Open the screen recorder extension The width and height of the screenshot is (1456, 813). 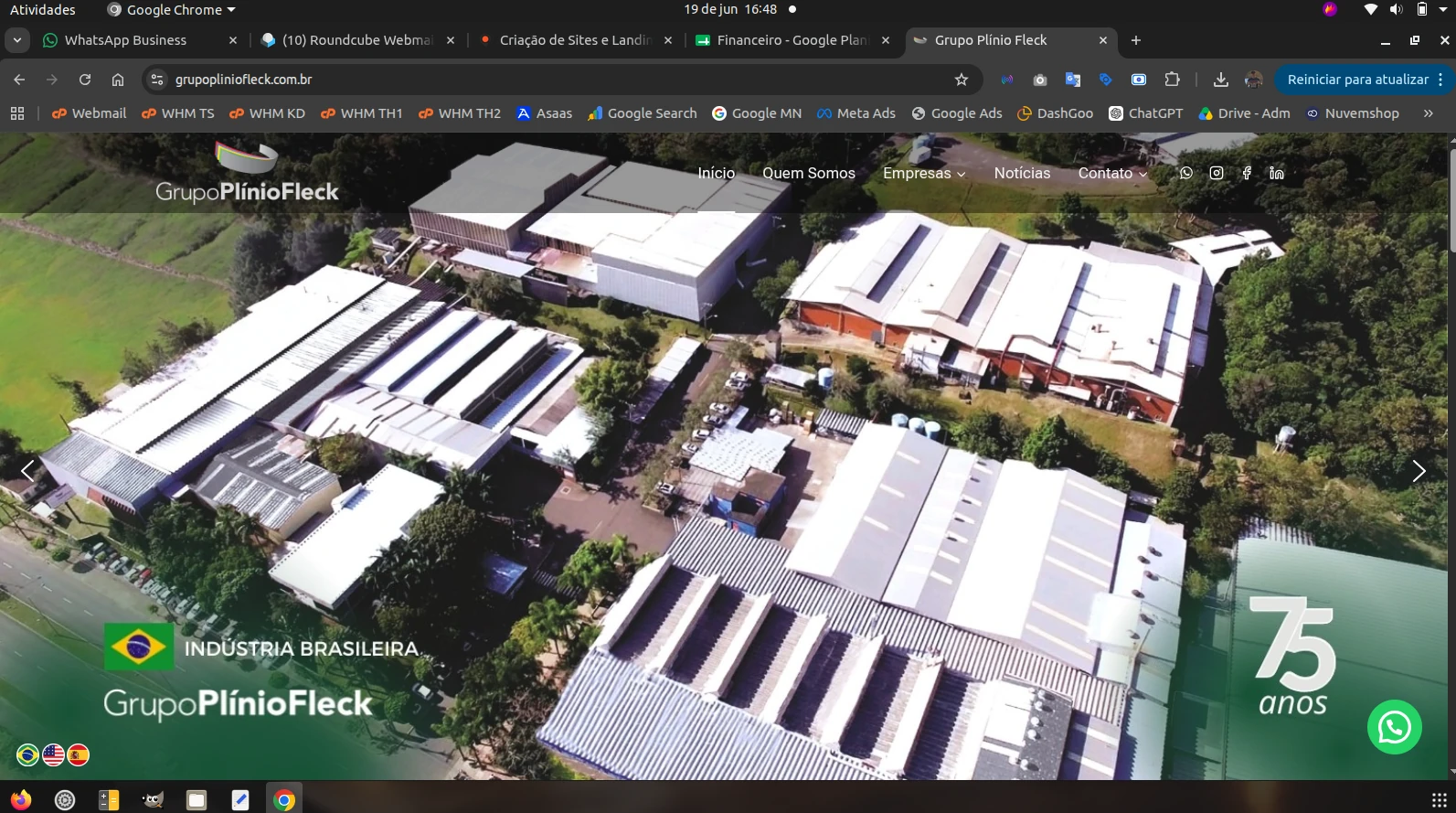pos(1139,80)
